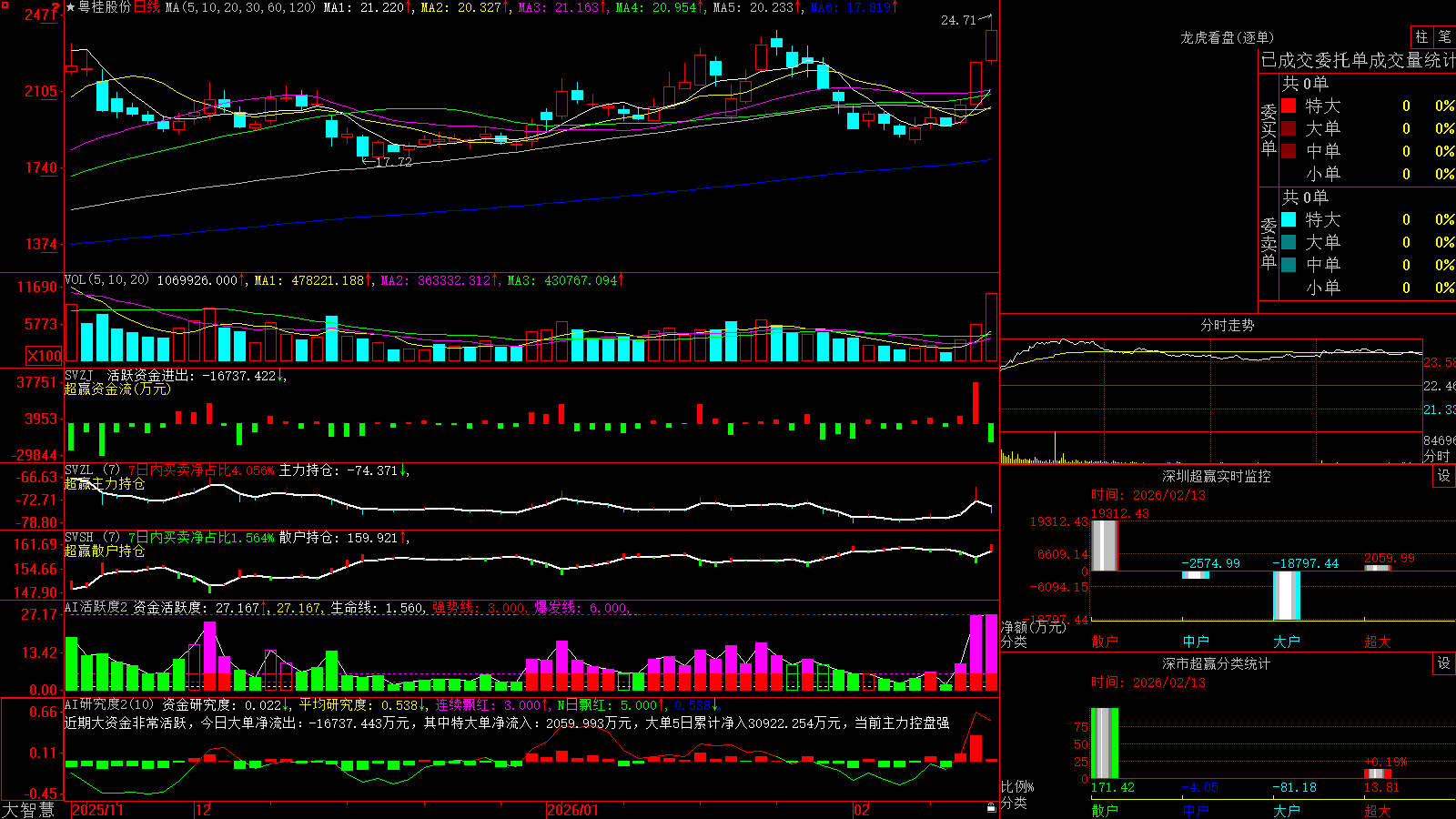The width and height of the screenshot is (1456, 819).
Task: Click the MA1: 21.220 readout
Action: pyautogui.click(x=364, y=7)
